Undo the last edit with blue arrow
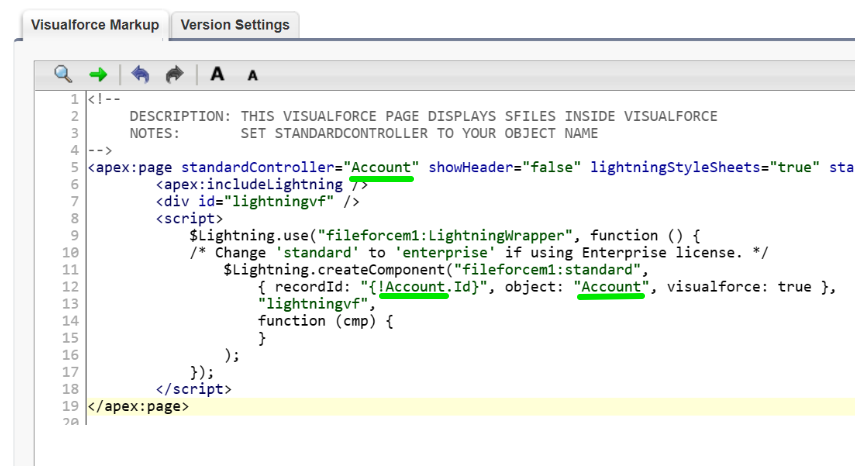This screenshot has height=466, width=855. pos(140,74)
